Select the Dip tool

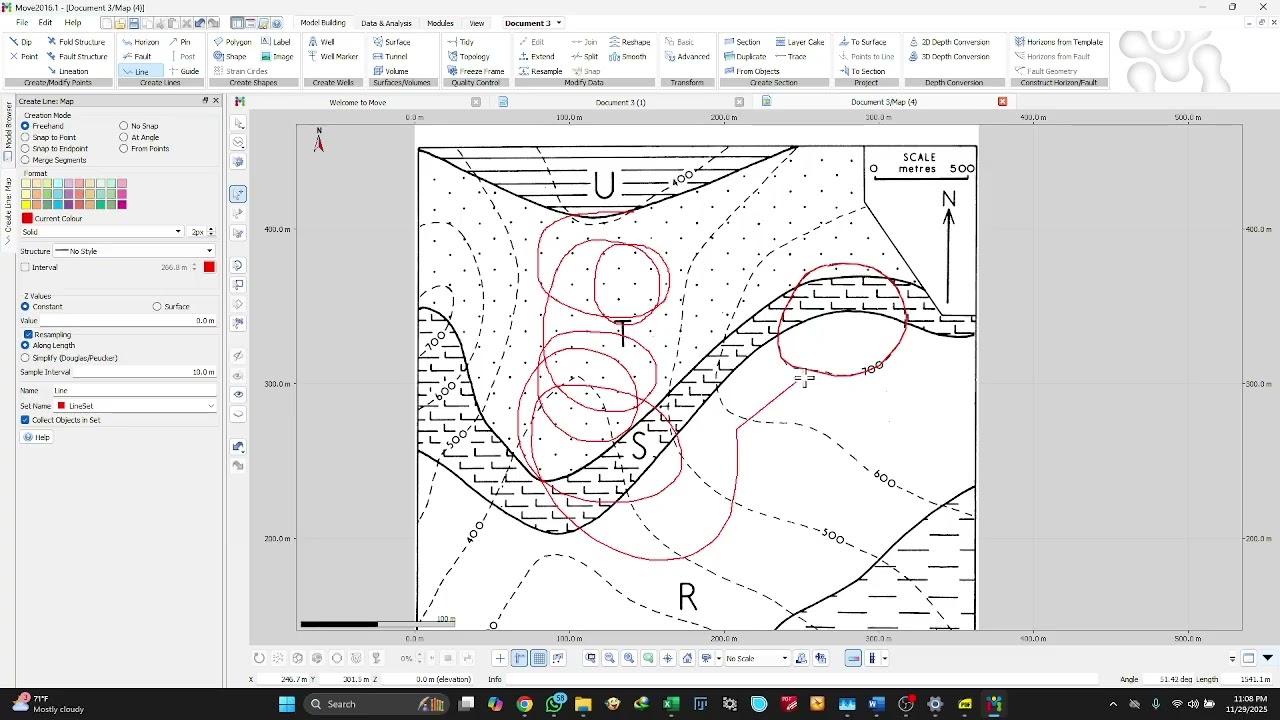(21, 42)
